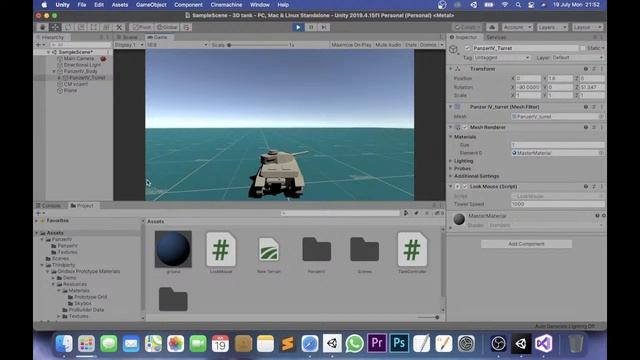Open the Tag Untagged dropdown

coord(502,58)
